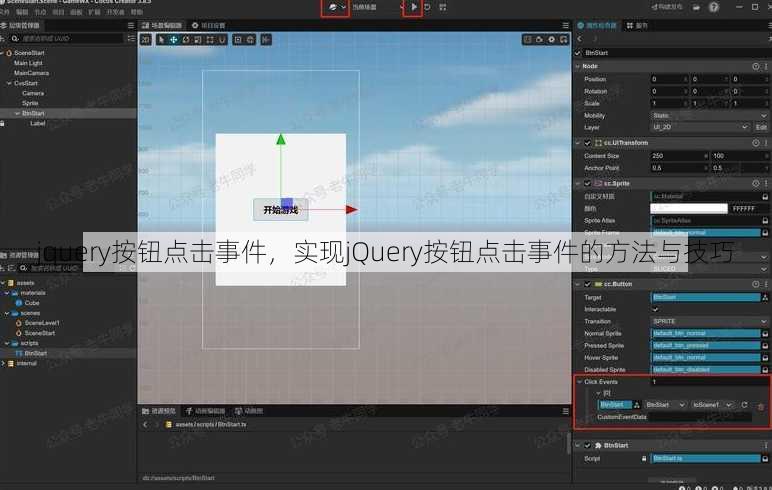Disable the cc.UITransform component checkbox
The height and width of the screenshot is (490, 772).
[x=587, y=143]
